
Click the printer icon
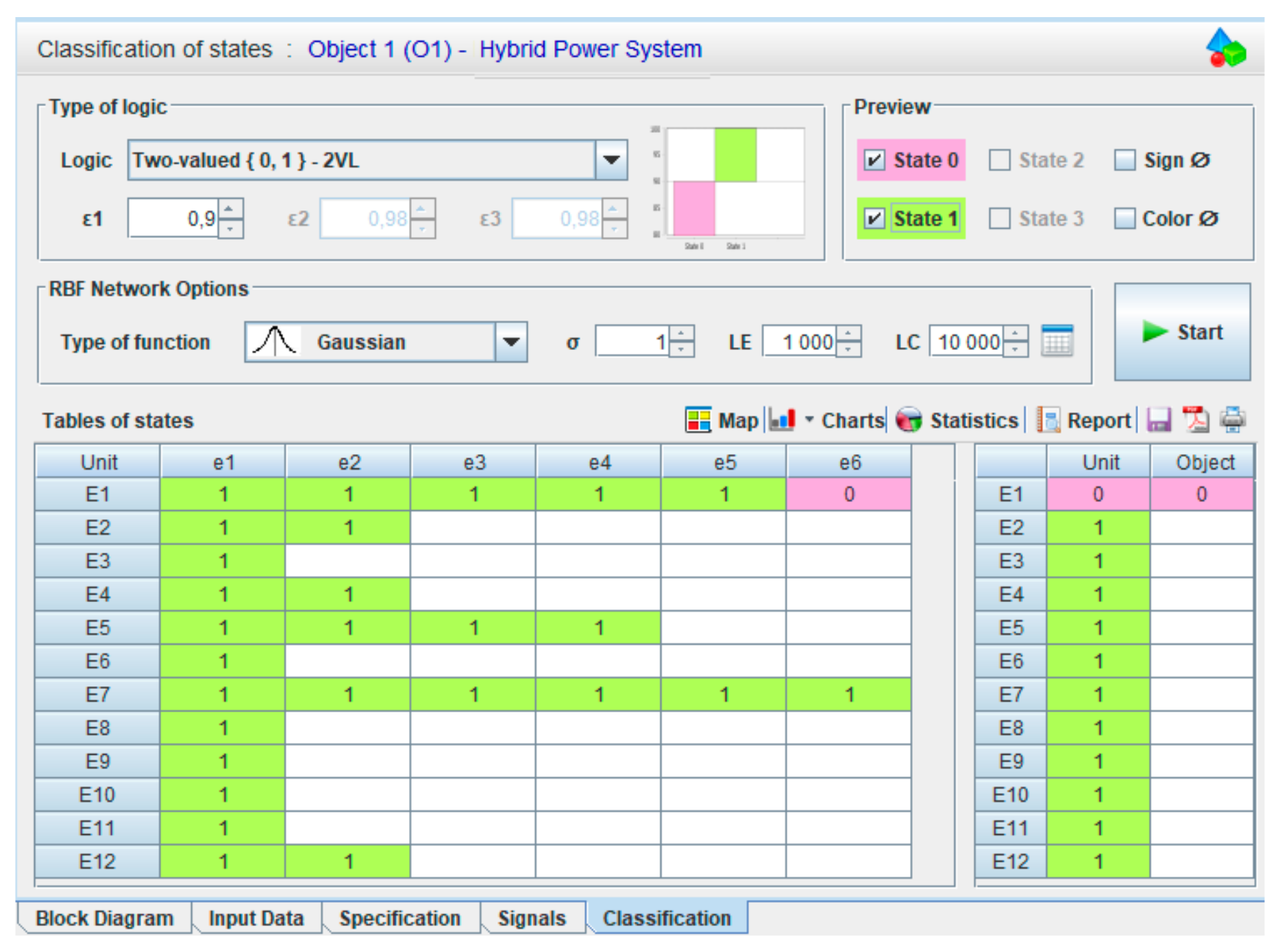tap(1232, 419)
